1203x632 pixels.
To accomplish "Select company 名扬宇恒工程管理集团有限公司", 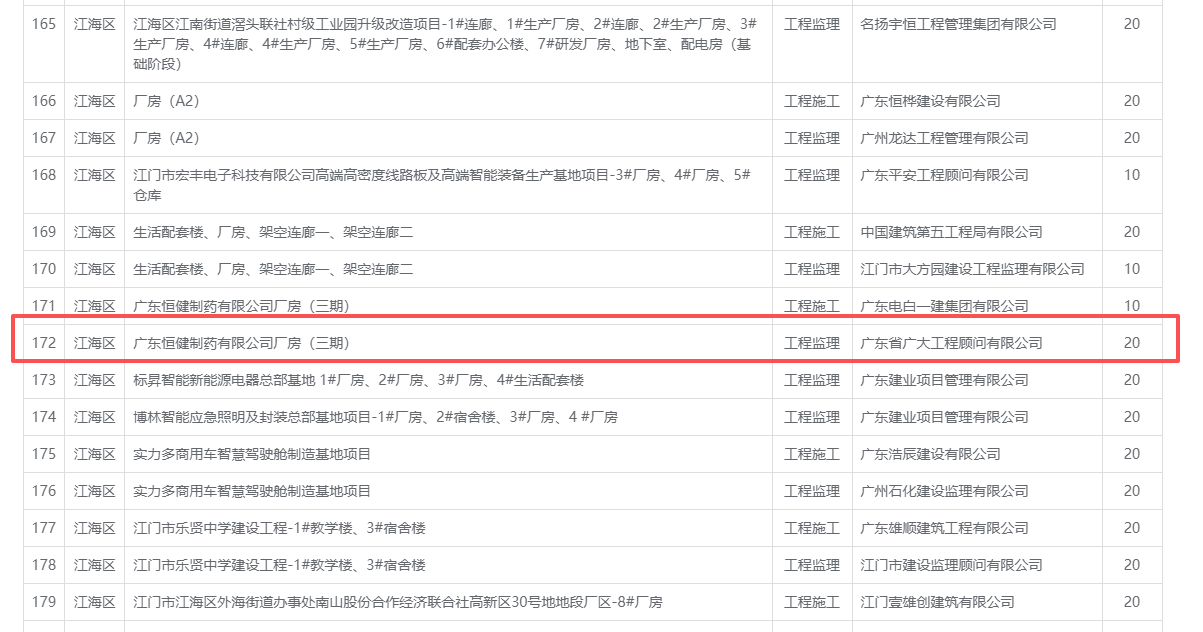I will coord(958,24).
